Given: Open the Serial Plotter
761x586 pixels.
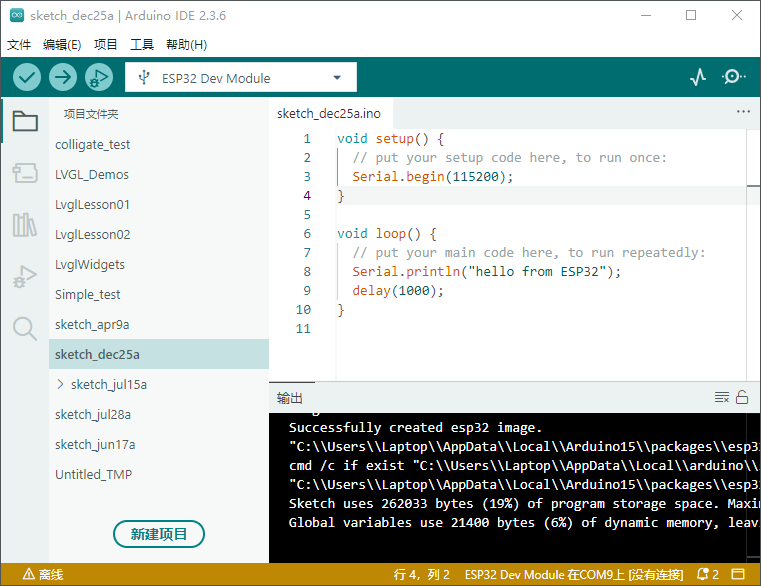Looking at the screenshot, I should [x=698, y=77].
